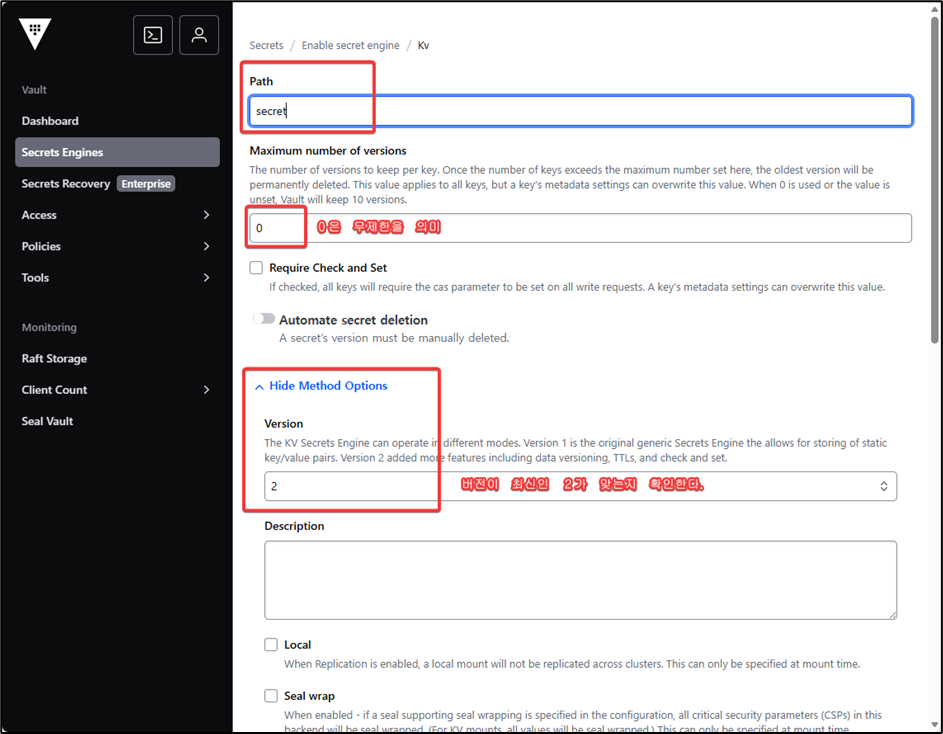Focus the Path input field
The width and height of the screenshot is (943, 734).
581,111
